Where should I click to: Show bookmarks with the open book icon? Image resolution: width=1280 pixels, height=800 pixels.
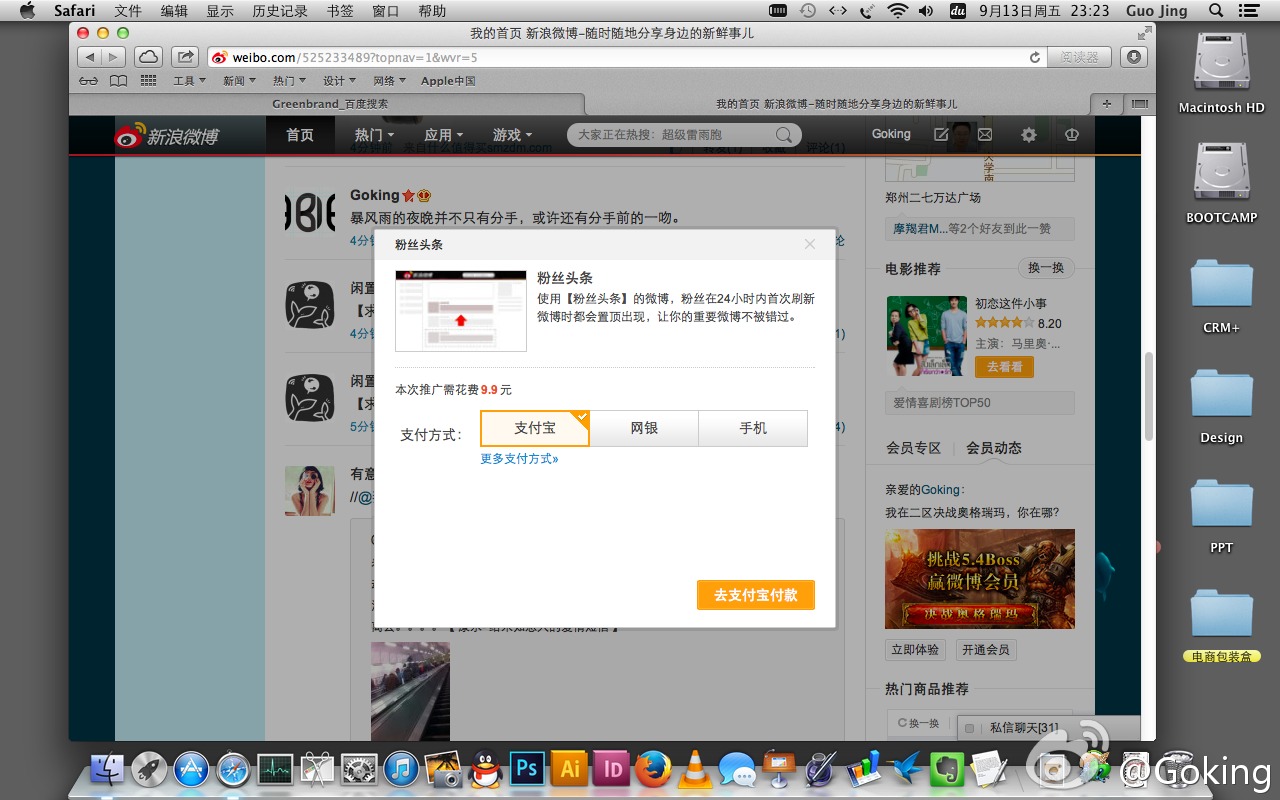click(x=118, y=81)
